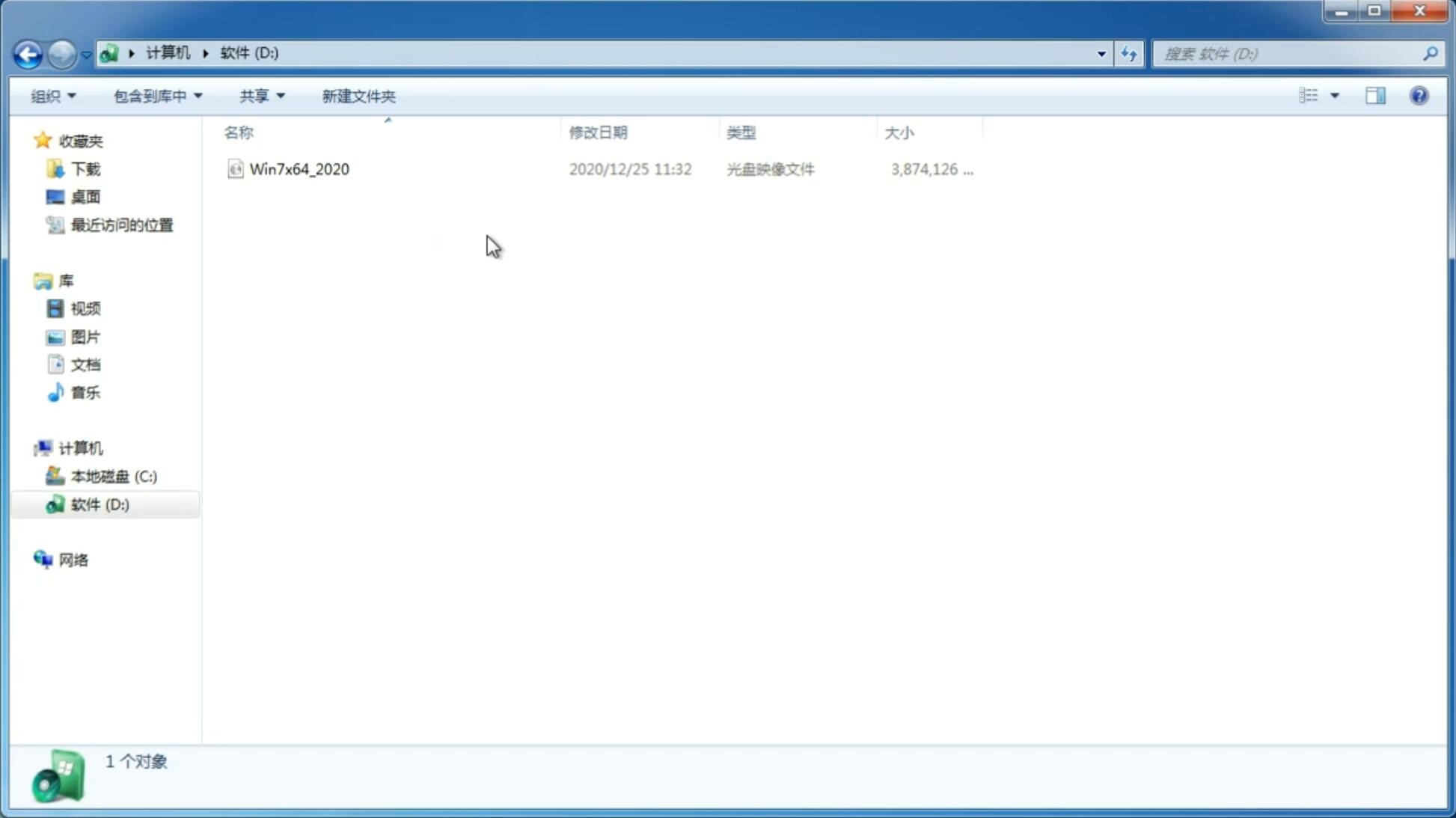Click the help icon in toolbar
The image size is (1456, 818).
1420,95
